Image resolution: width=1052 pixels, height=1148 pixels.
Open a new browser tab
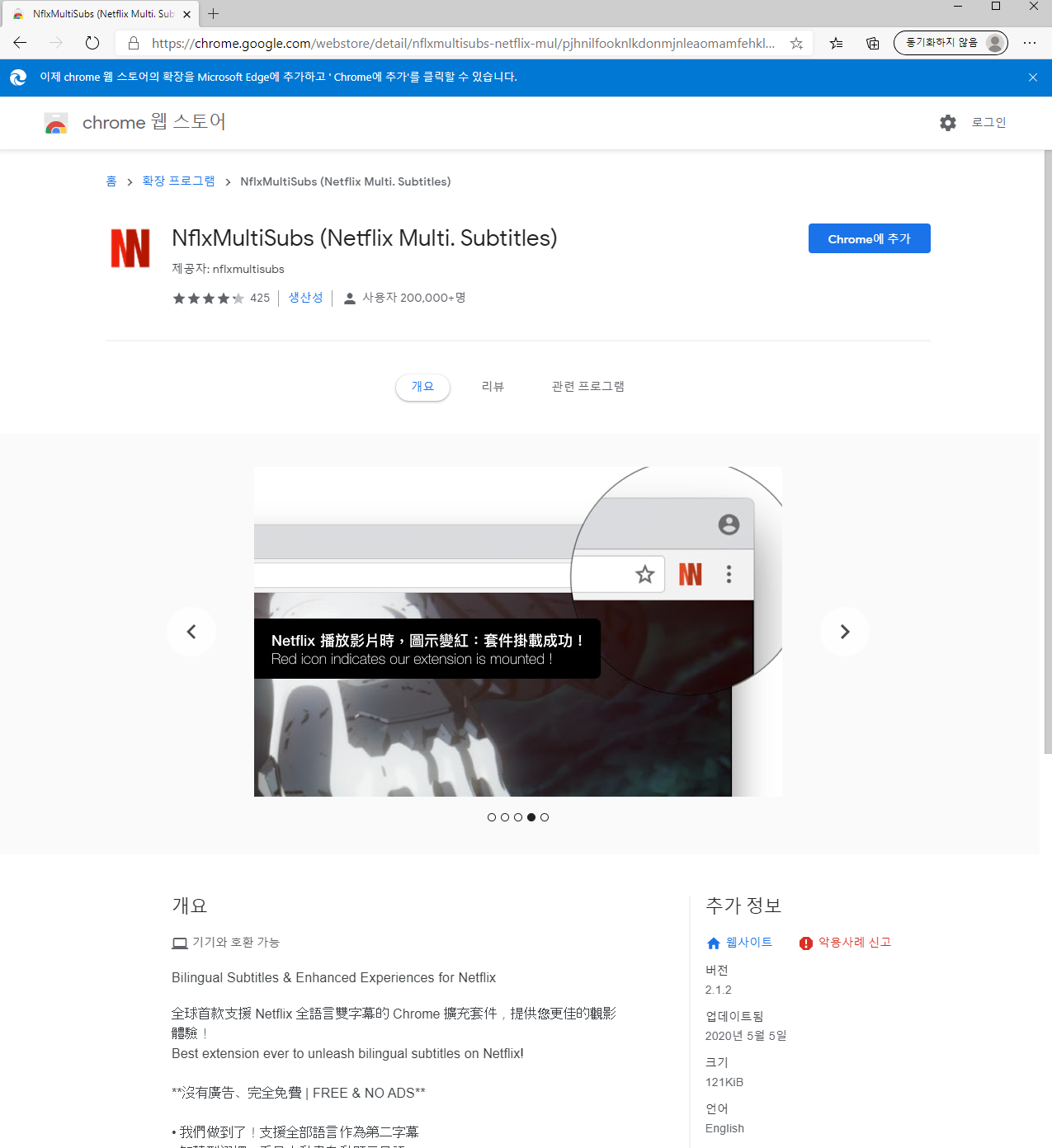pos(214,14)
